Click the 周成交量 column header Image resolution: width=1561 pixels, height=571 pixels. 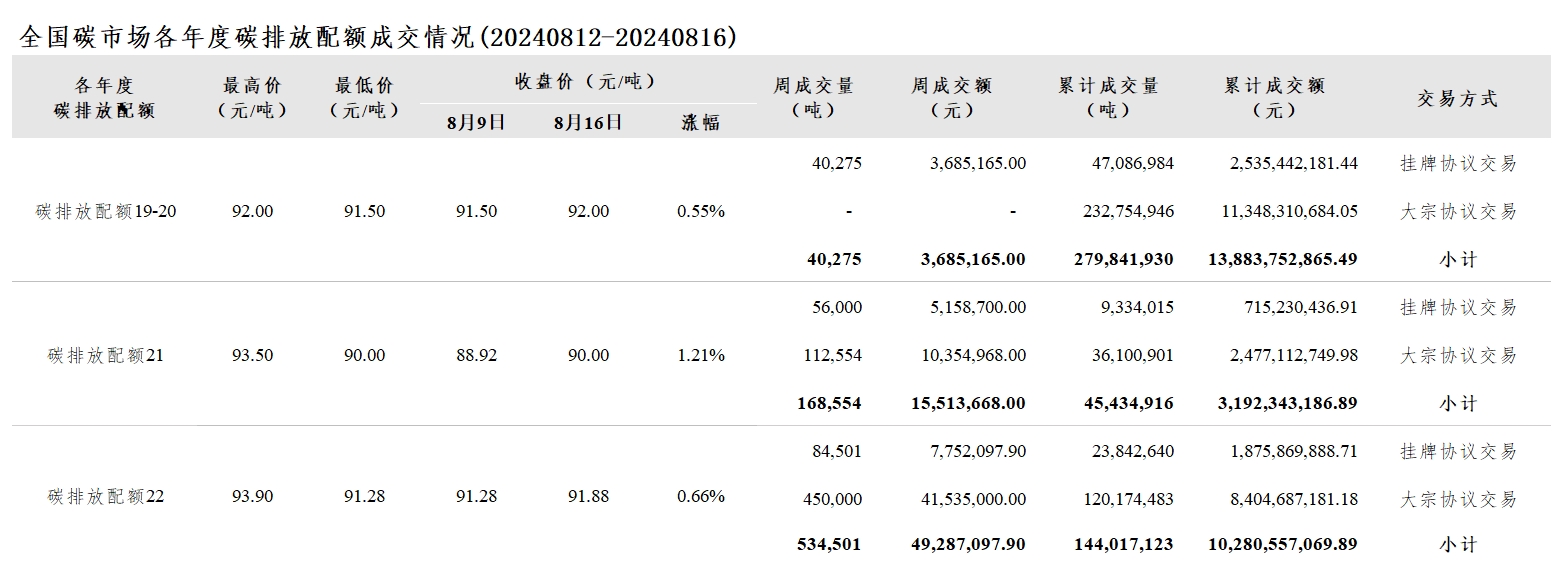pyautogui.click(x=813, y=98)
